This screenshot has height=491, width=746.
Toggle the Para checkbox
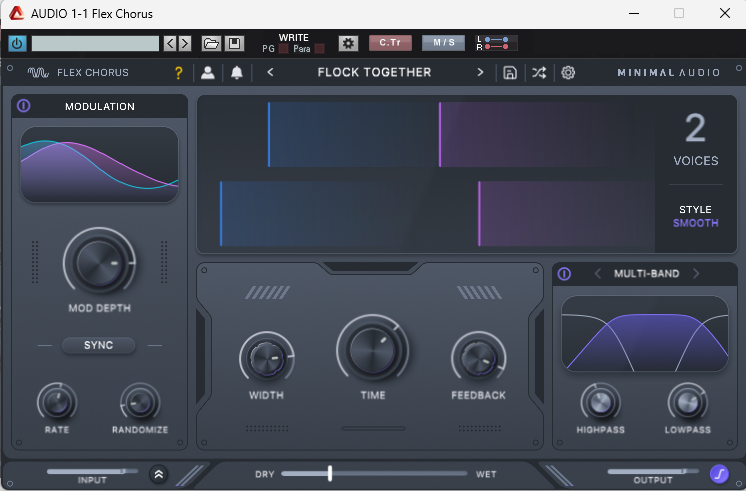(x=320, y=49)
